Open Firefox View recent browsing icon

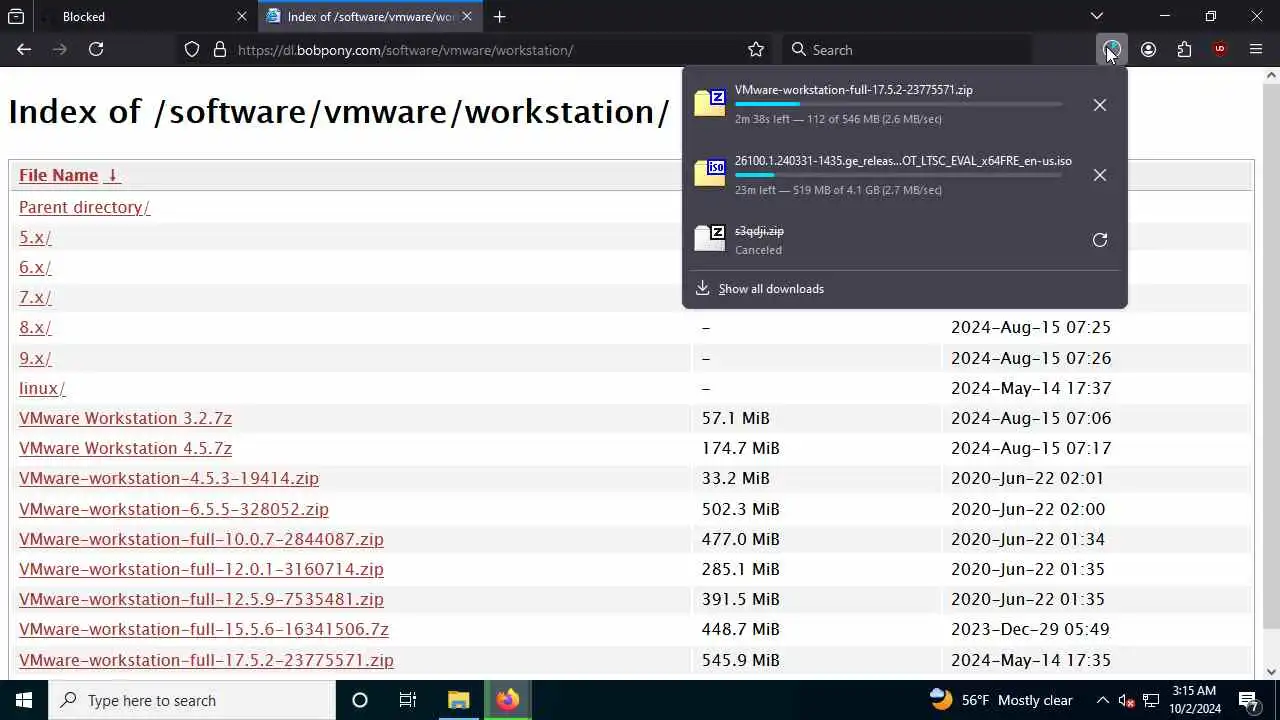pos(16,16)
